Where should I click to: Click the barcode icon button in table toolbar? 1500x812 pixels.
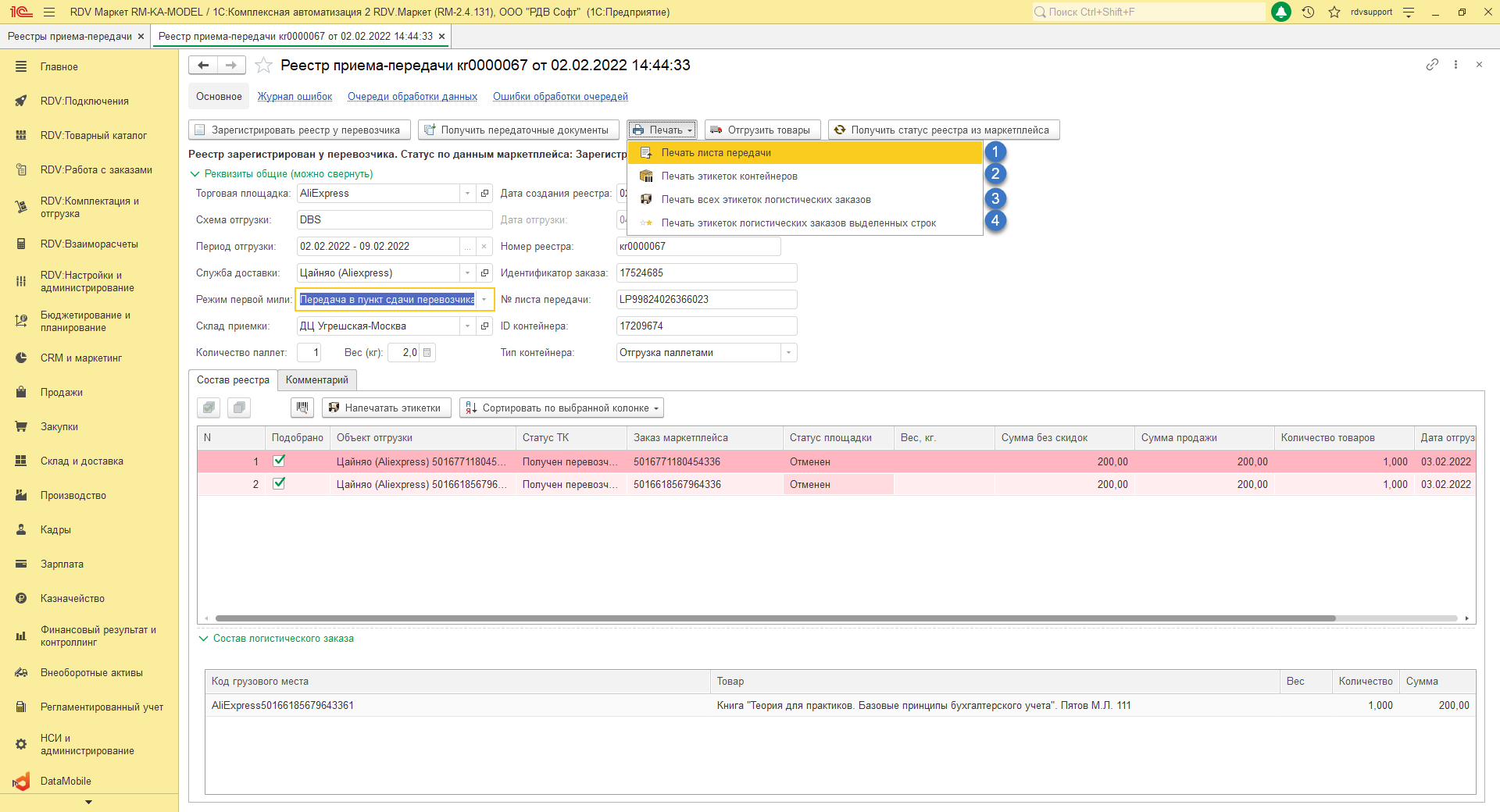(302, 408)
